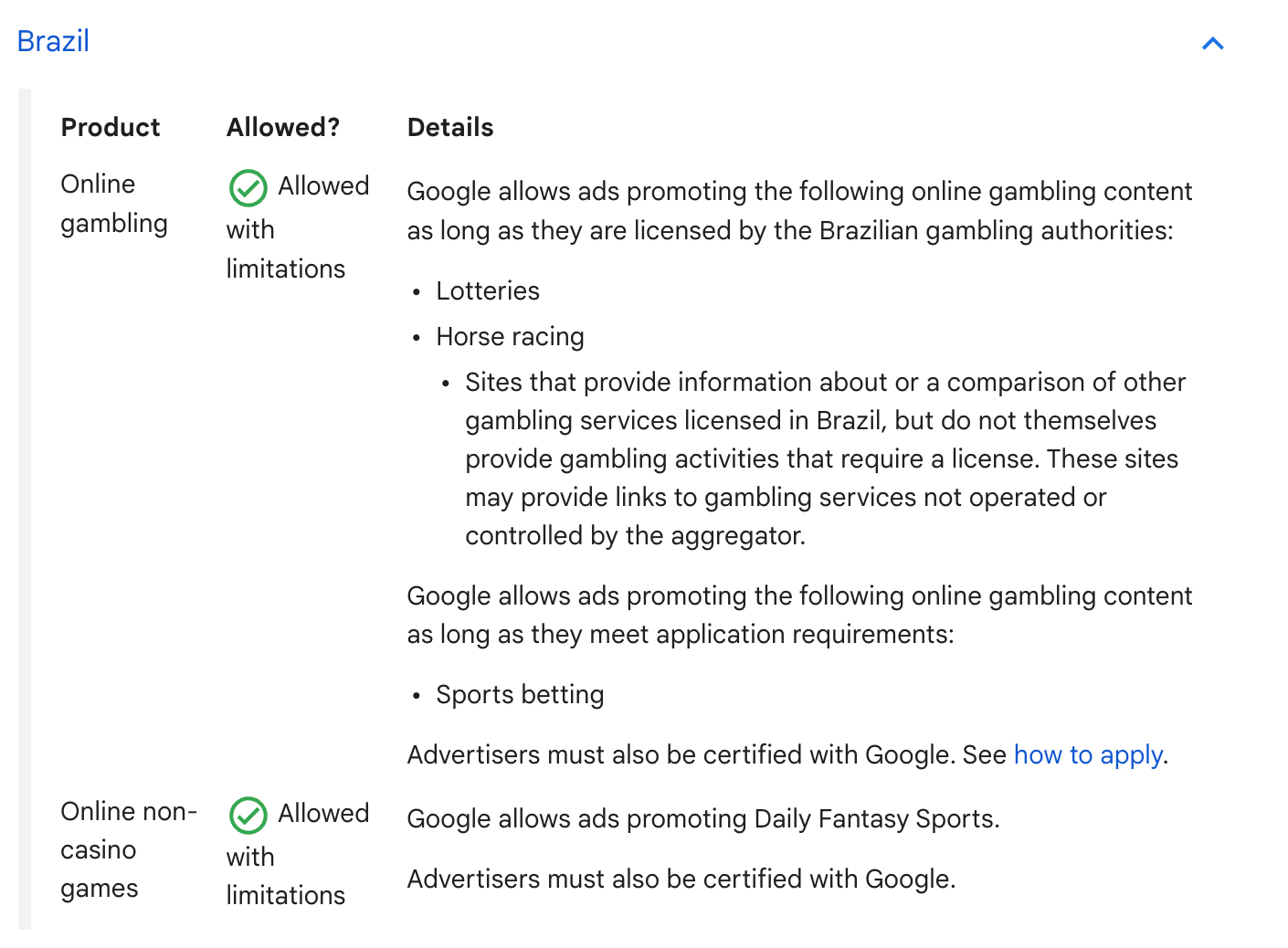This screenshot has width=1288, height=948.
Task: Click the Daily Fantasy Sports sentence
Action: tap(703, 818)
